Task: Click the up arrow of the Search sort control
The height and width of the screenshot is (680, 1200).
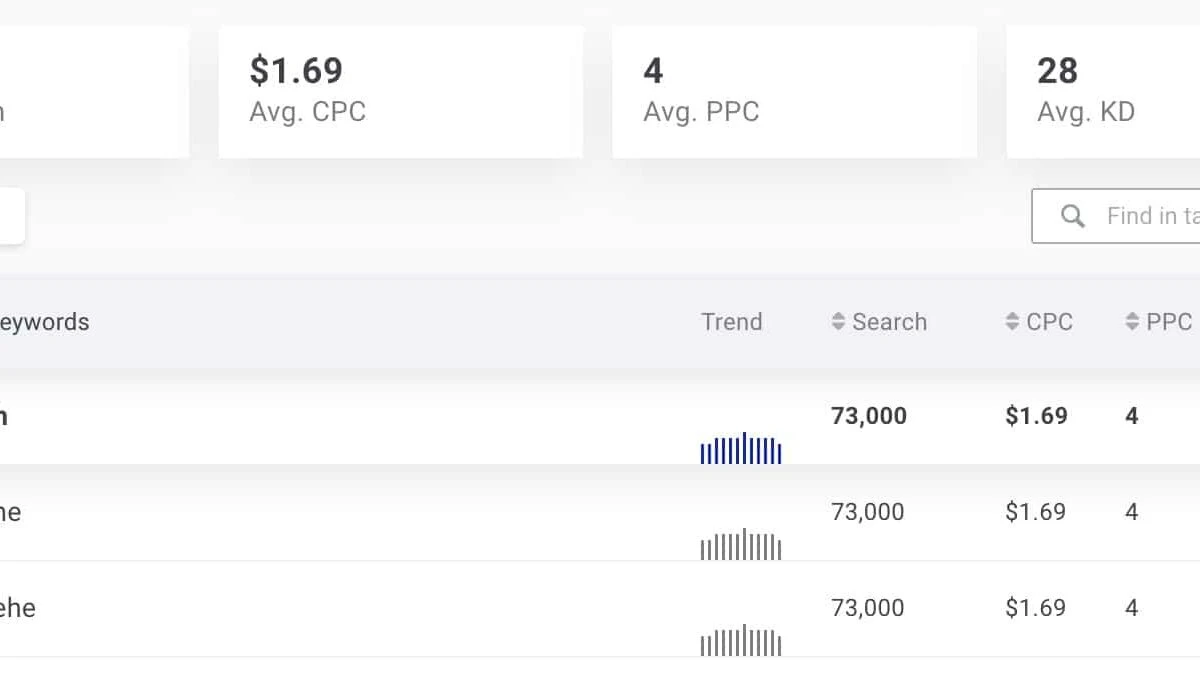Action: (x=837, y=317)
